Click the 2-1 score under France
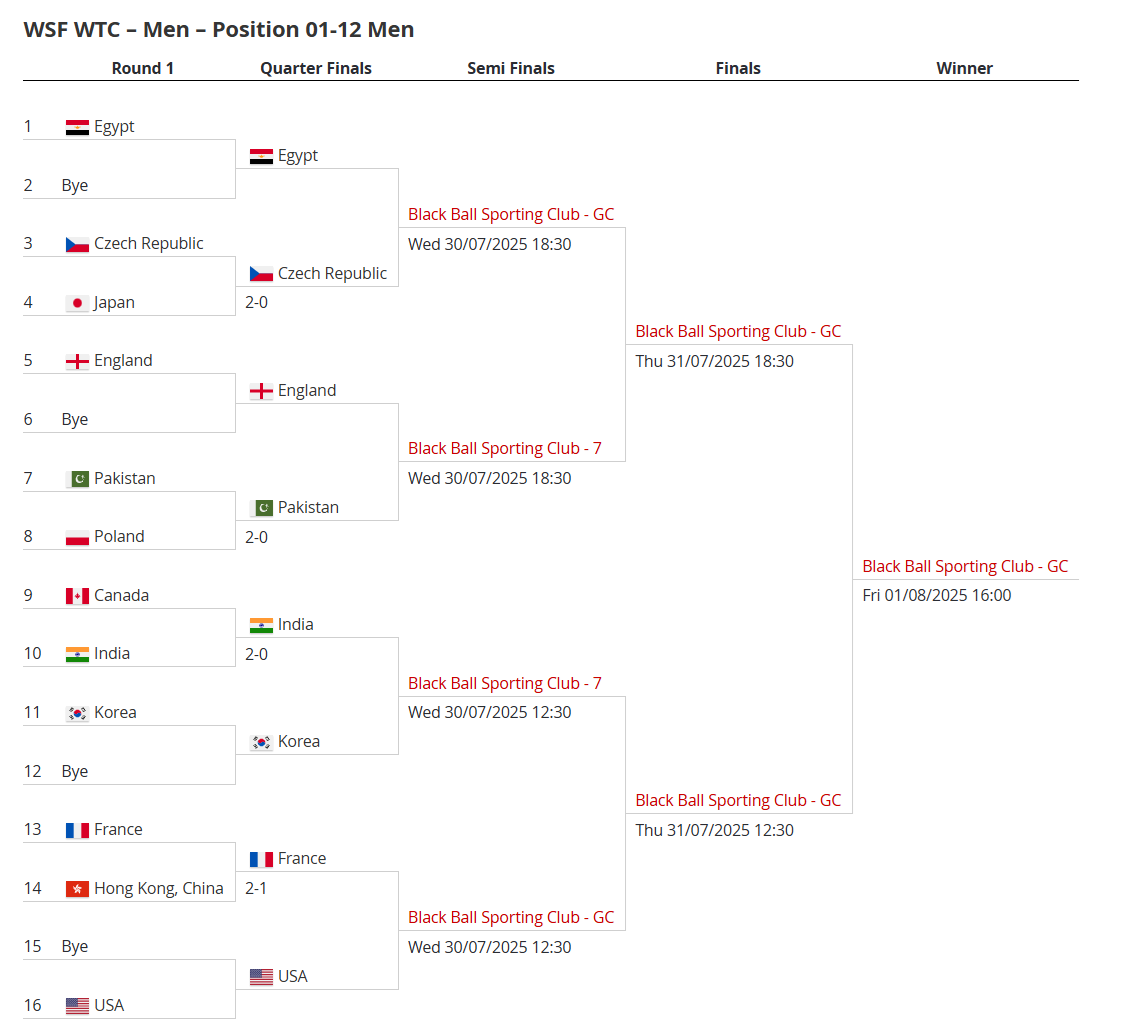Screen dimensions: 1145x1035 click(x=256, y=888)
